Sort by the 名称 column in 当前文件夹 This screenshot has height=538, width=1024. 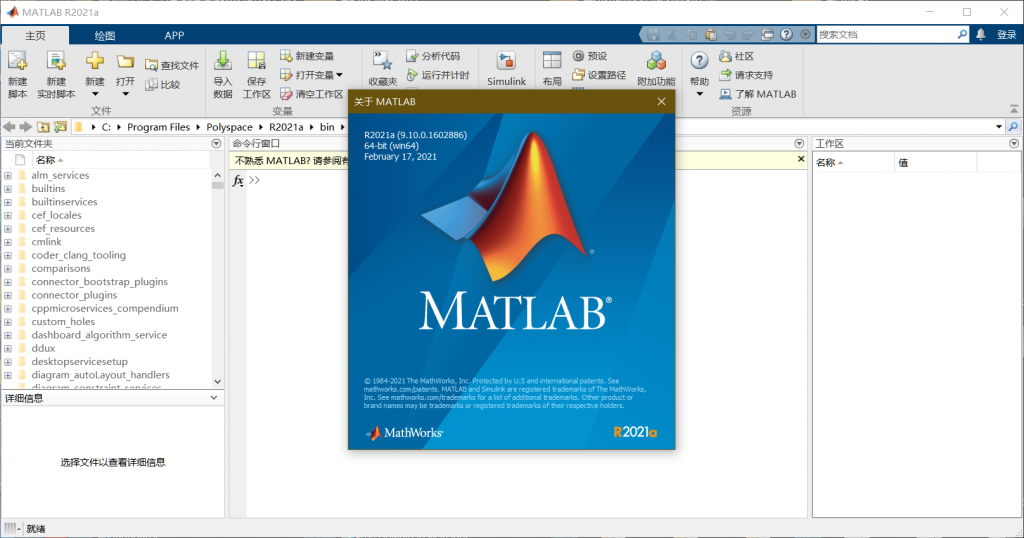tap(121, 160)
